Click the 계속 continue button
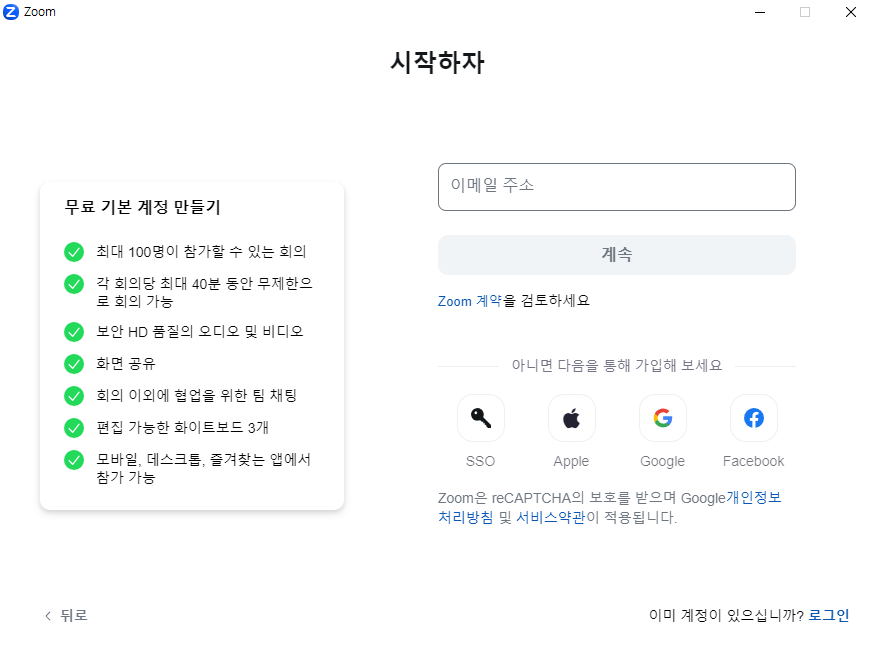 tap(616, 255)
